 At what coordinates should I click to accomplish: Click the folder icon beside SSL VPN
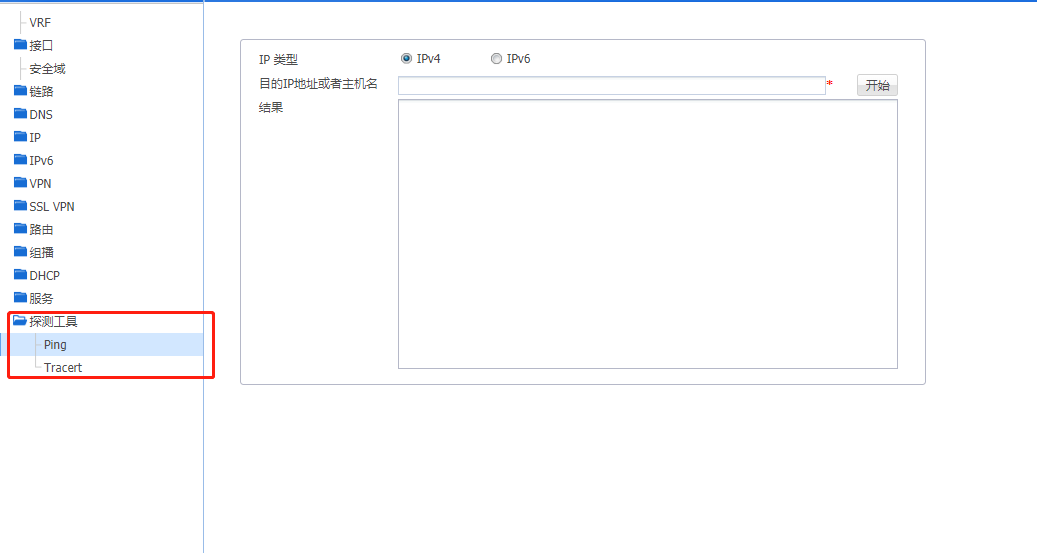21,206
